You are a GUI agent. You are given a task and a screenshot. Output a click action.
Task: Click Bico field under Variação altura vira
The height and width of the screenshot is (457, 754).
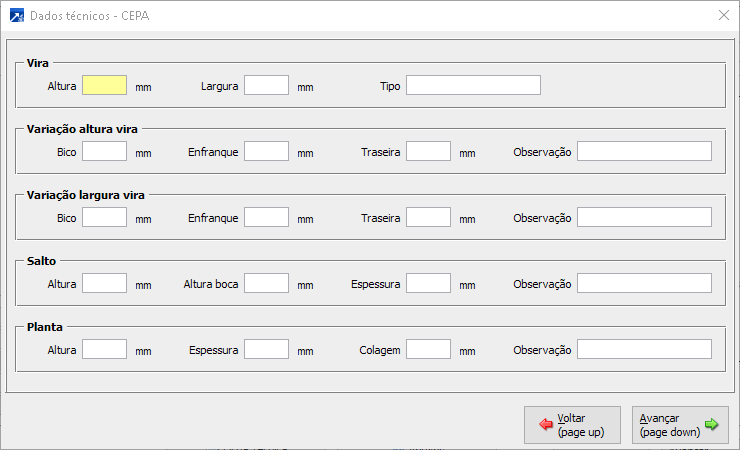click(104, 152)
